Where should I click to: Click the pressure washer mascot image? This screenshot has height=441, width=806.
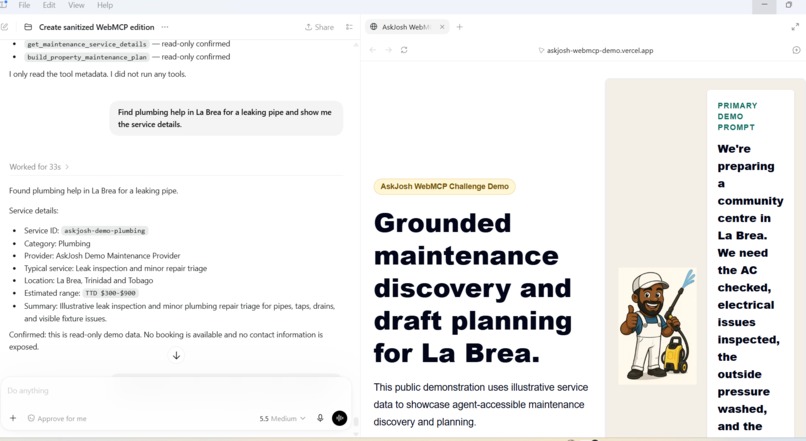pyautogui.click(x=657, y=326)
